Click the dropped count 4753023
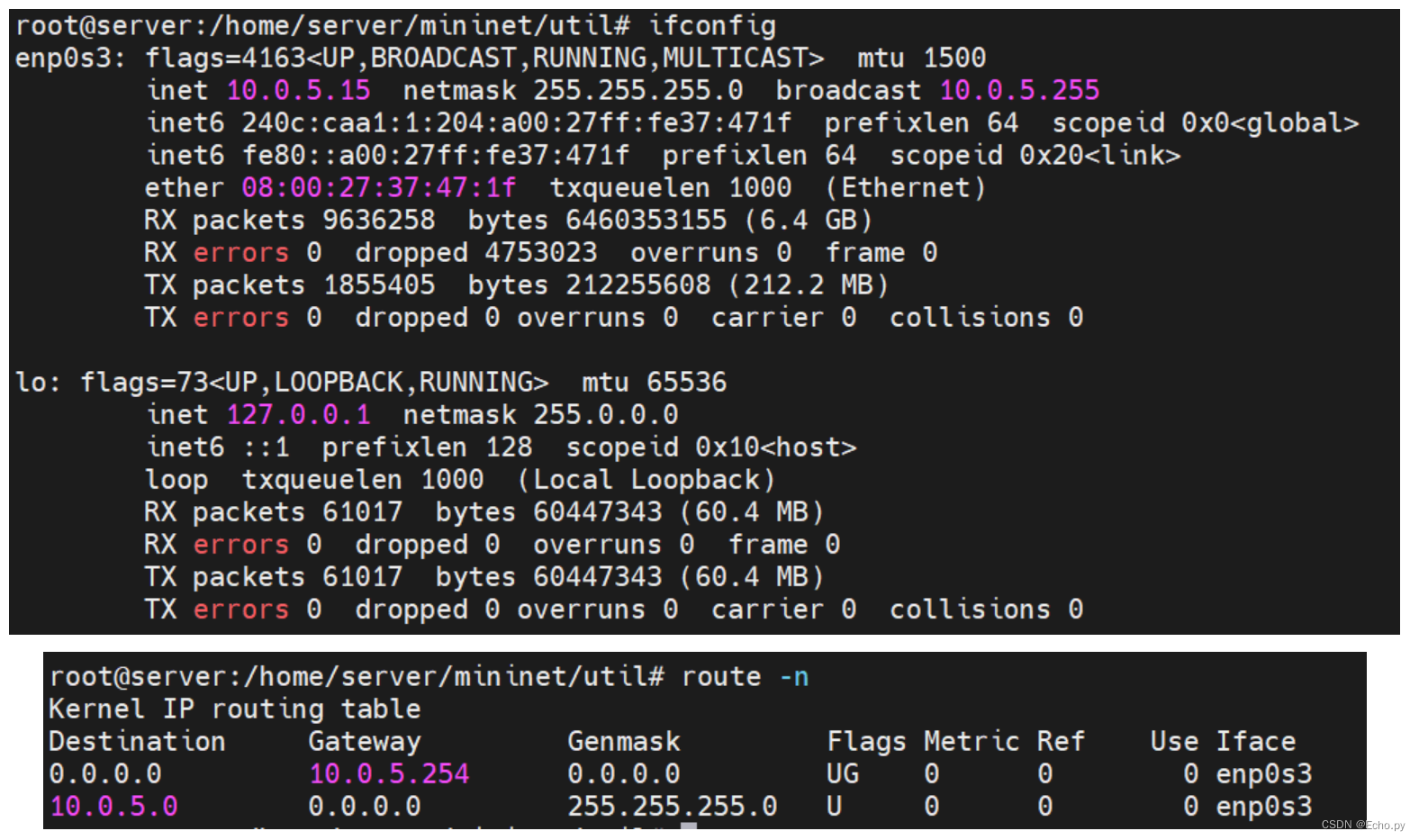 [x=540, y=253]
